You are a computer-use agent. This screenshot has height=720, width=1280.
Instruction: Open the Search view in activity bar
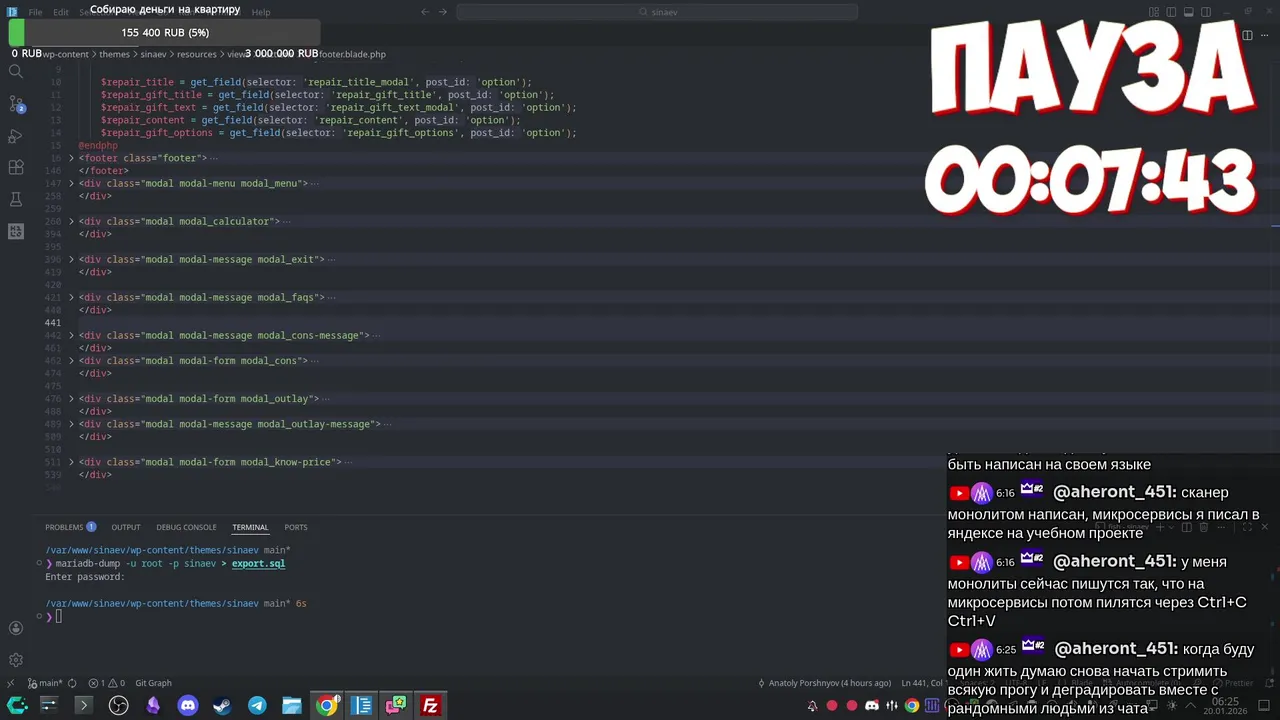(x=15, y=72)
